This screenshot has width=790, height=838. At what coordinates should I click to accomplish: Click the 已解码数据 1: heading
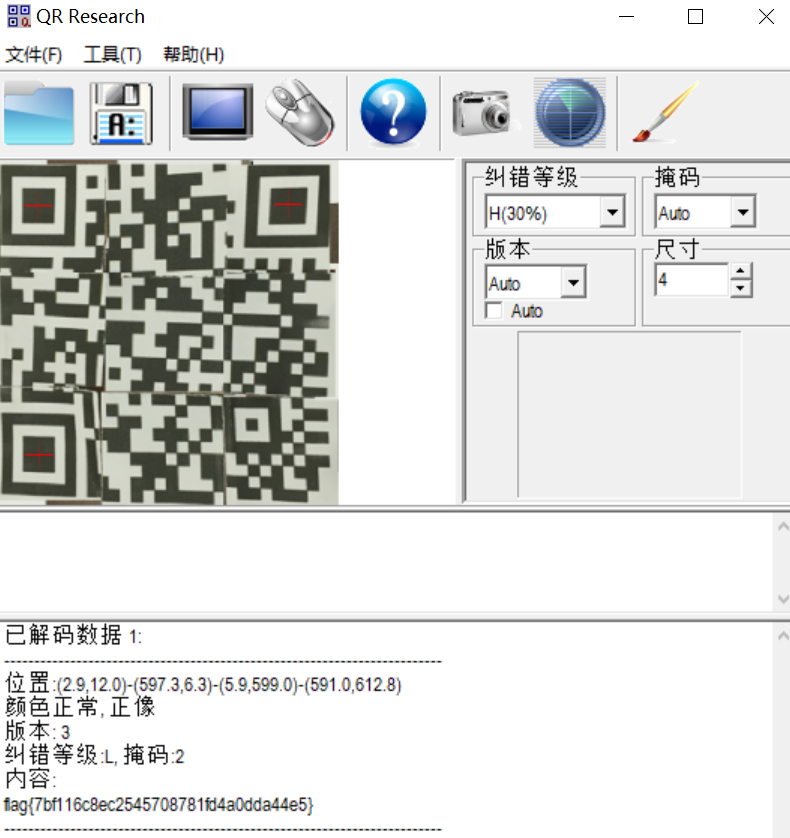73,635
